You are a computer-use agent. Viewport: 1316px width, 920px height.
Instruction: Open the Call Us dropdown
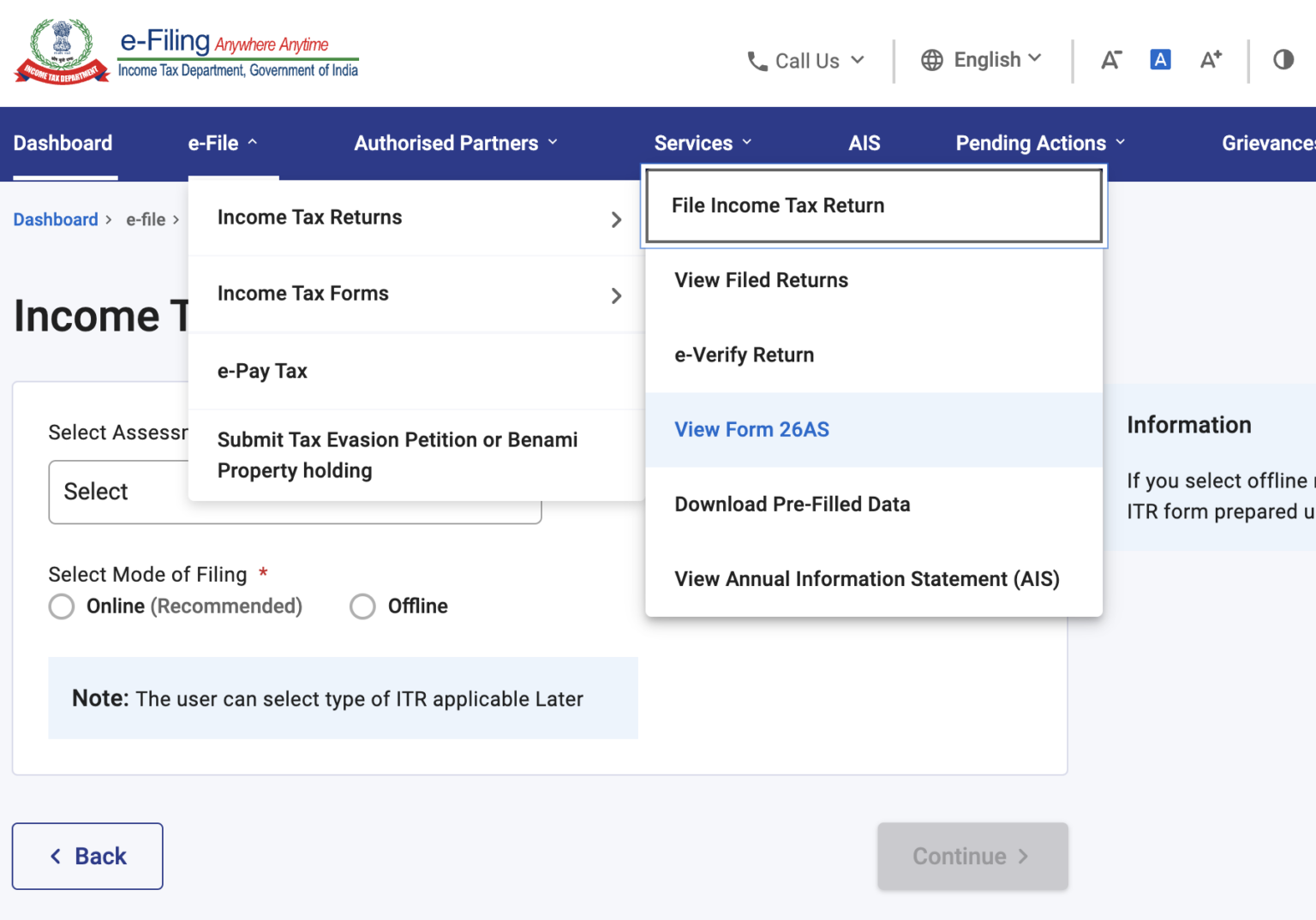[x=806, y=61]
